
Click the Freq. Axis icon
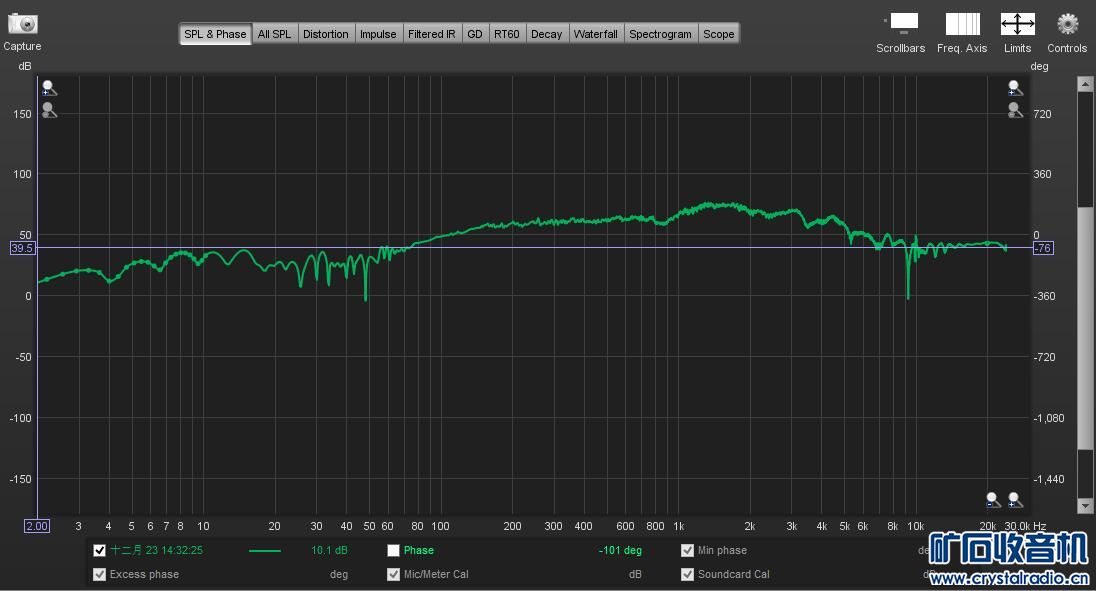(962, 23)
